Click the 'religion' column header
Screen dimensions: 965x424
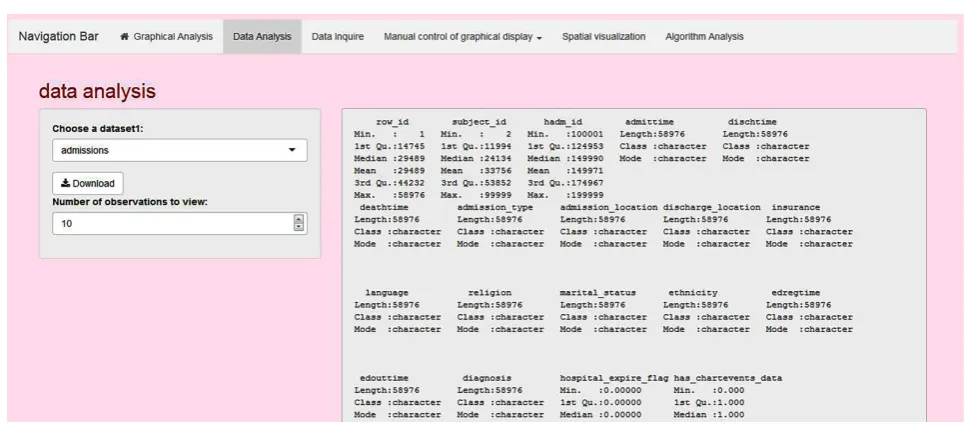(x=489, y=293)
